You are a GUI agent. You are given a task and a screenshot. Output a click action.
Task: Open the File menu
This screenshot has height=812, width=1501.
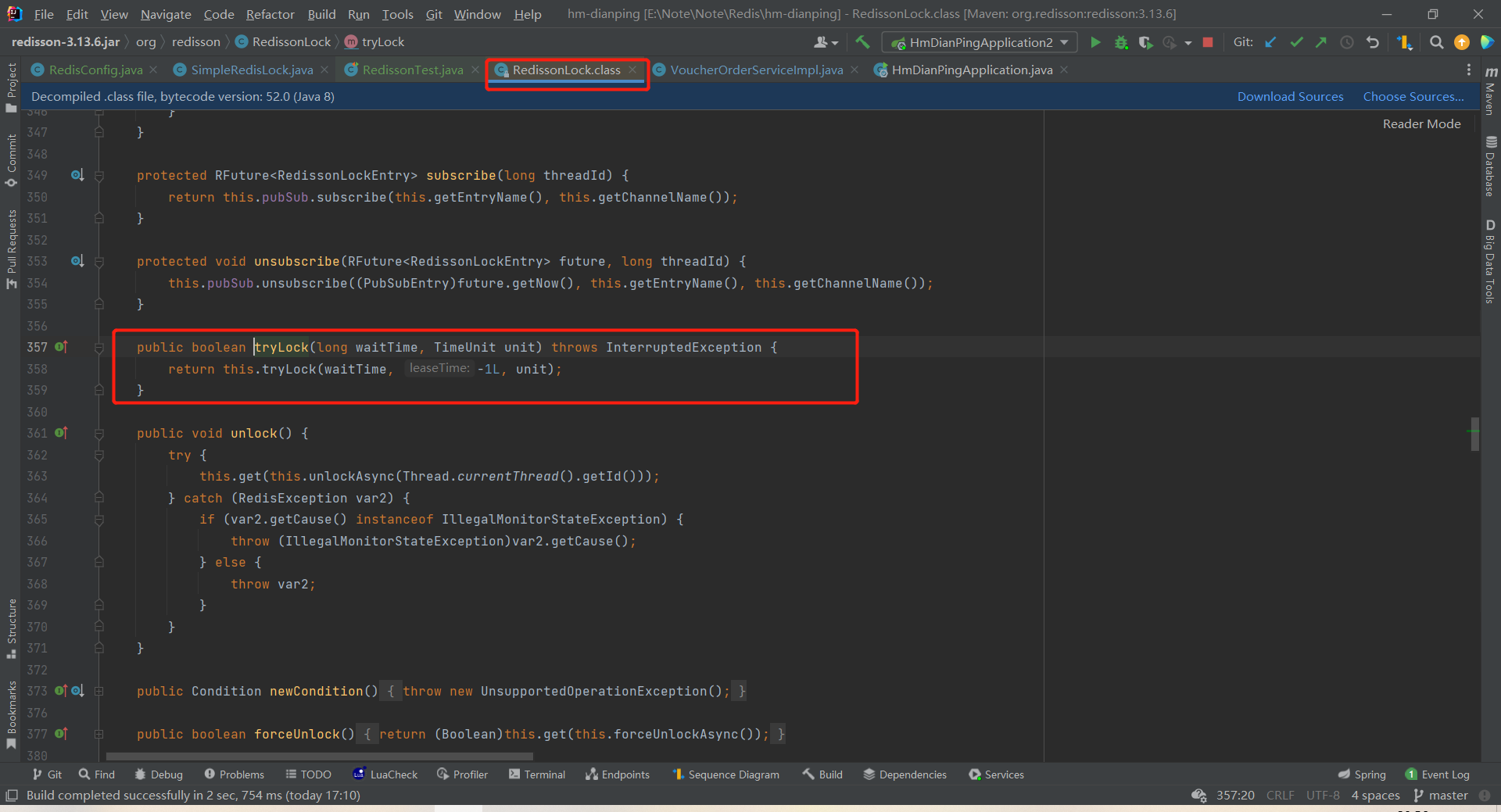coord(44,14)
